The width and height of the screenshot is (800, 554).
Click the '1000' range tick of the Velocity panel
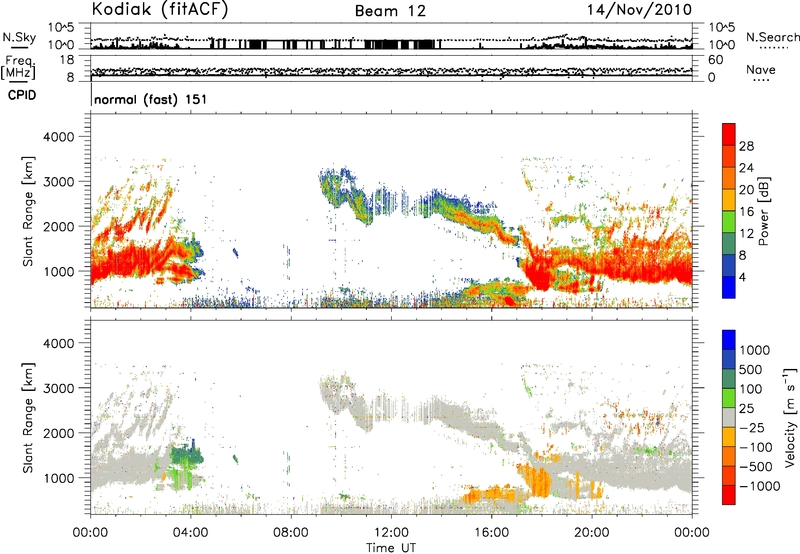(58, 478)
